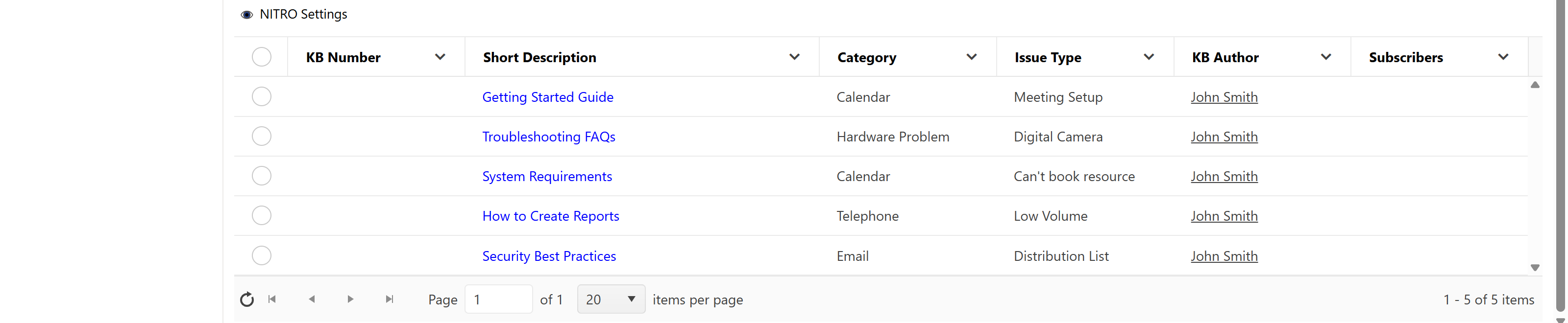1568x323 pixels.
Task: Click the refresh grid icon
Action: 246,300
